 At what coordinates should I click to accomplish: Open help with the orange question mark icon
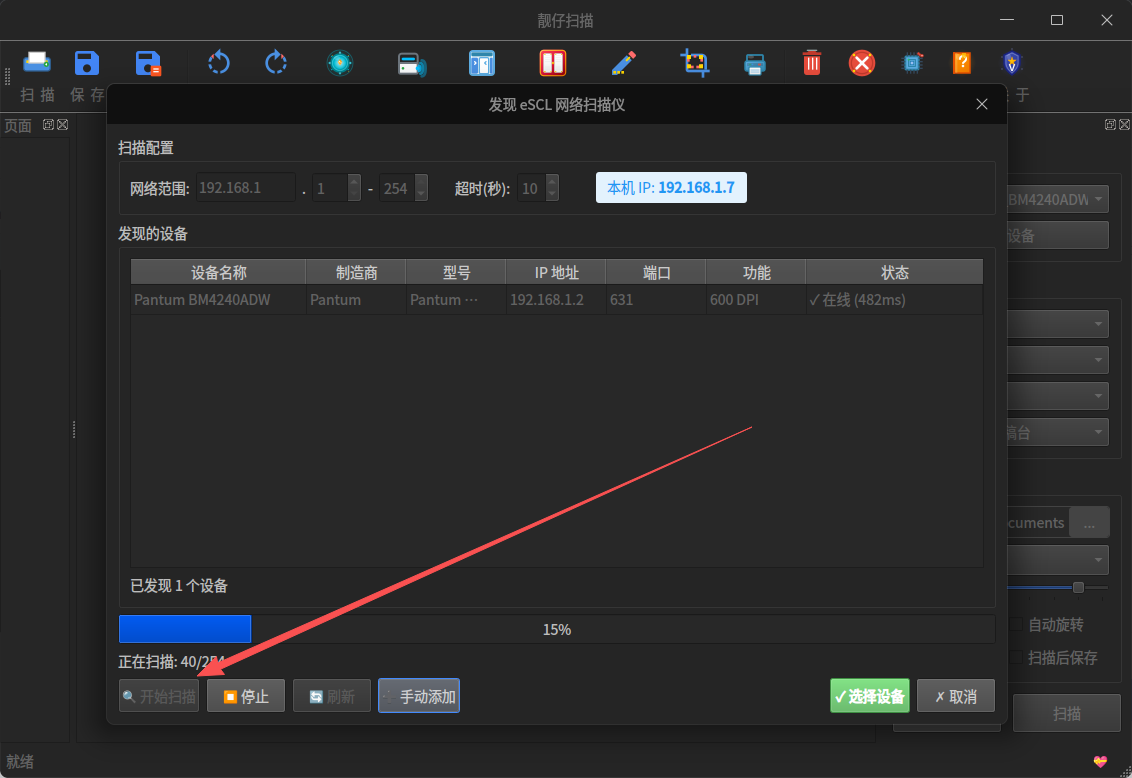pyautogui.click(x=962, y=63)
